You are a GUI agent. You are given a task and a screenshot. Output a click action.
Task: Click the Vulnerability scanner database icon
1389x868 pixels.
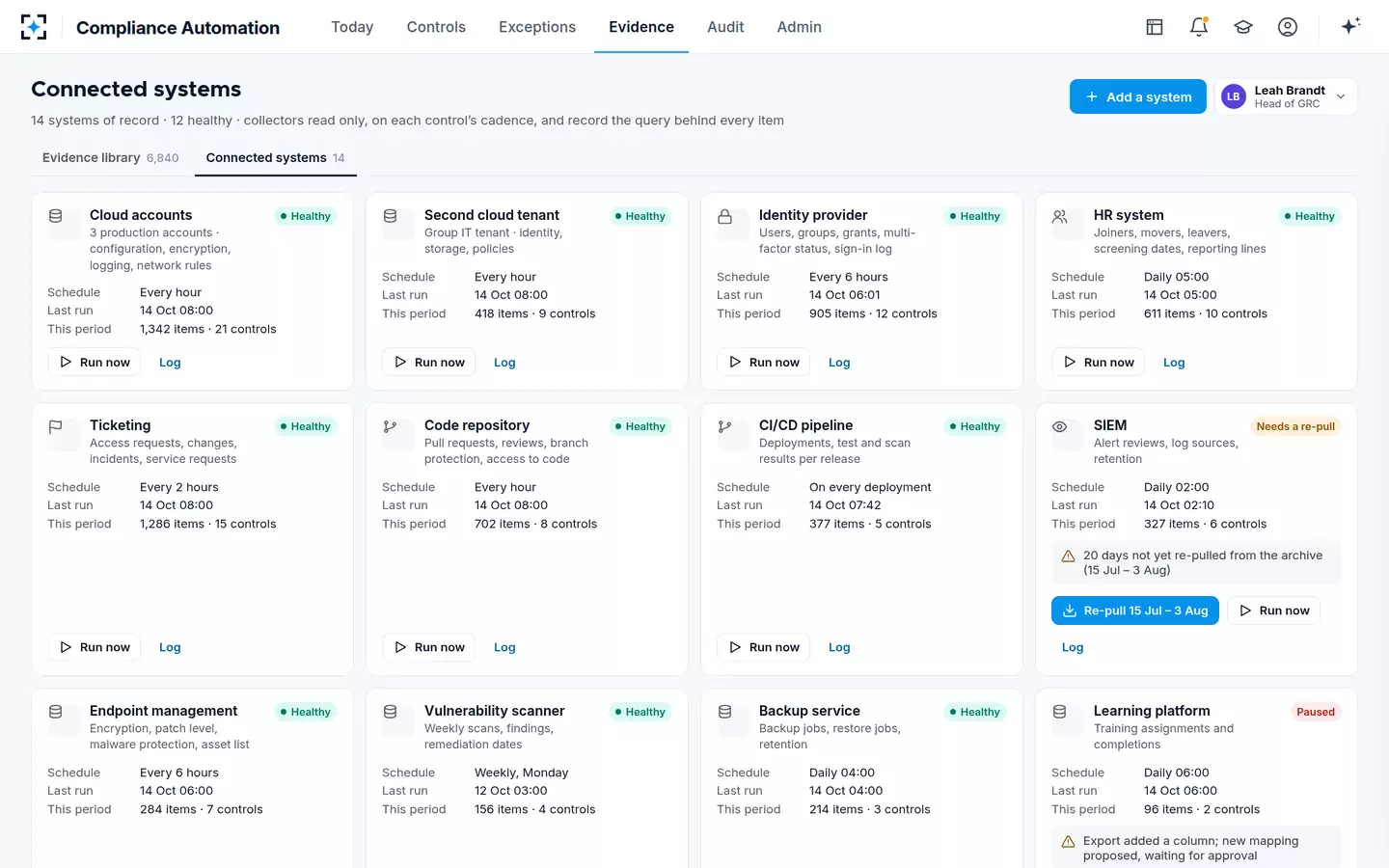[x=391, y=713]
